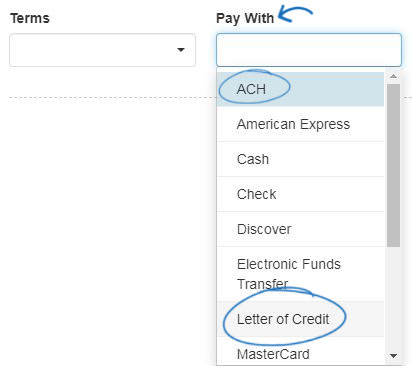Click the list scrollbar up arrow

click(393, 76)
